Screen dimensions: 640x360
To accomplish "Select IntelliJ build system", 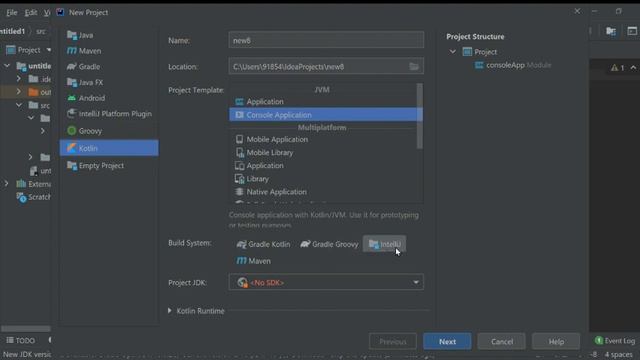I will coord(384,244).
